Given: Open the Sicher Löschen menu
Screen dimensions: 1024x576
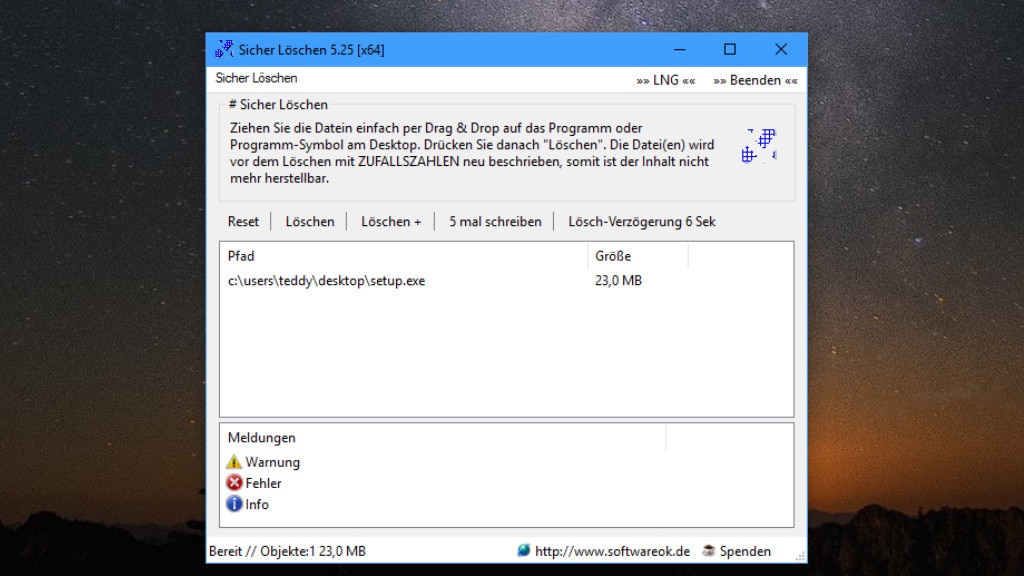Looking at the screenshot, I should tap(255, 78).
